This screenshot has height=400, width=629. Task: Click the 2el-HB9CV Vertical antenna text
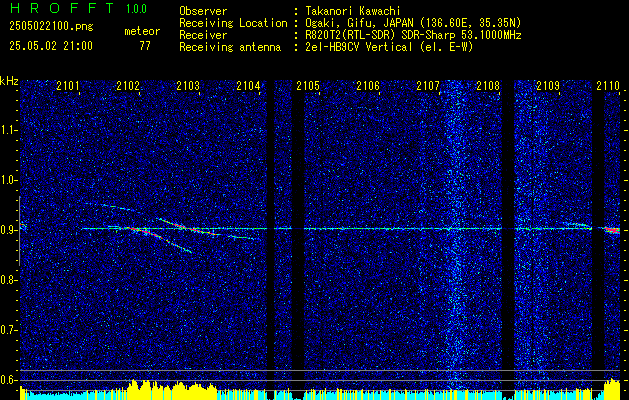point(389,47)
